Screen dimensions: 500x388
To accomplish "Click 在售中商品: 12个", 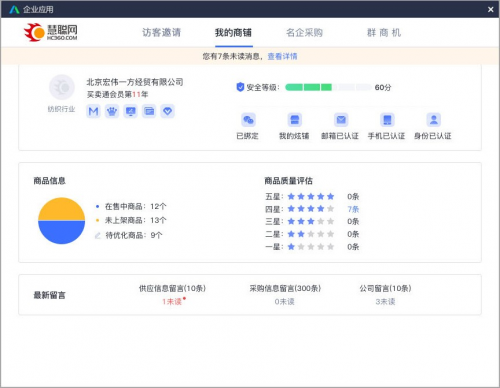I will pos(135,206).
